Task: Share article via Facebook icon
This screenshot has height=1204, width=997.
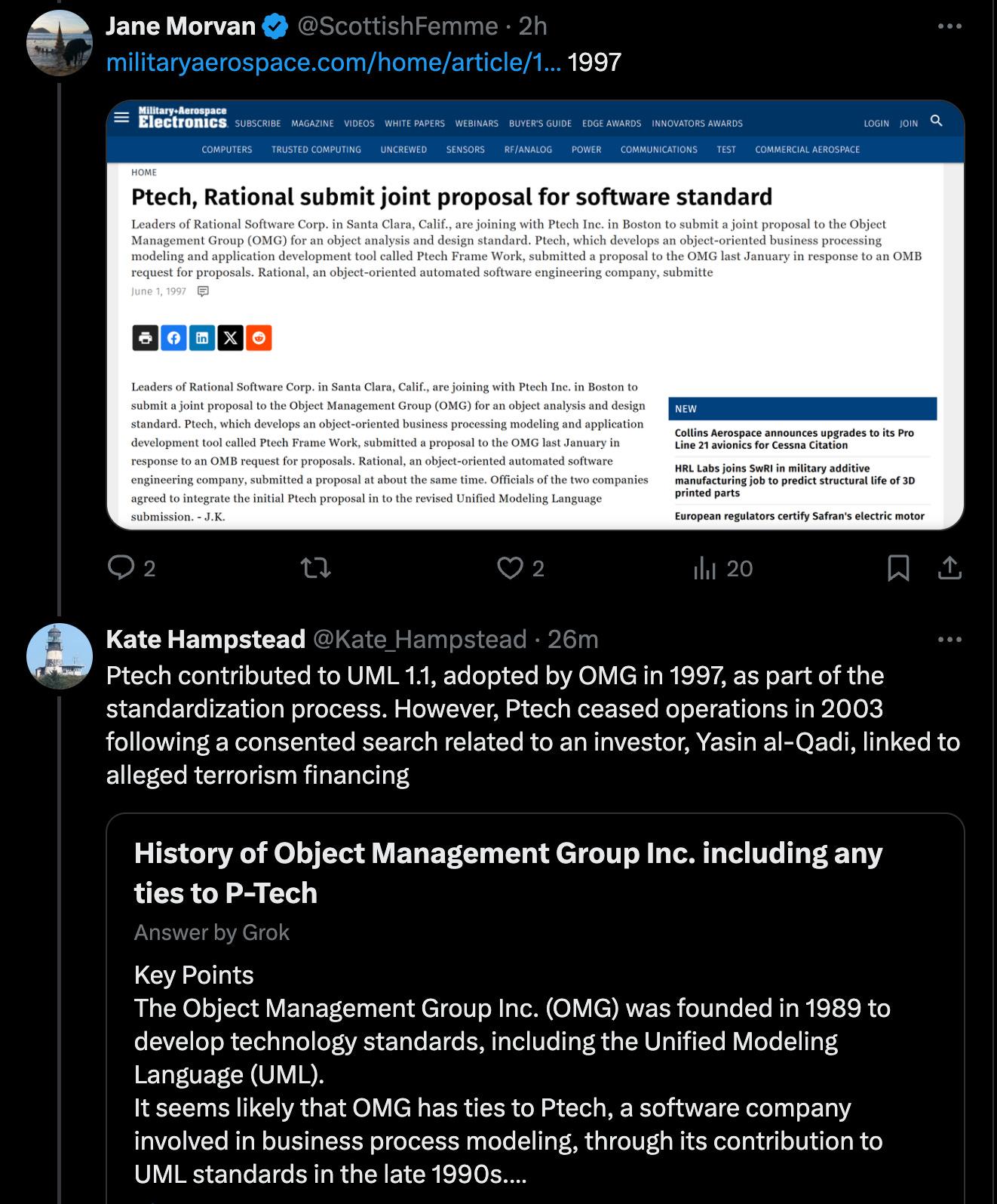Action: point(173,338)
